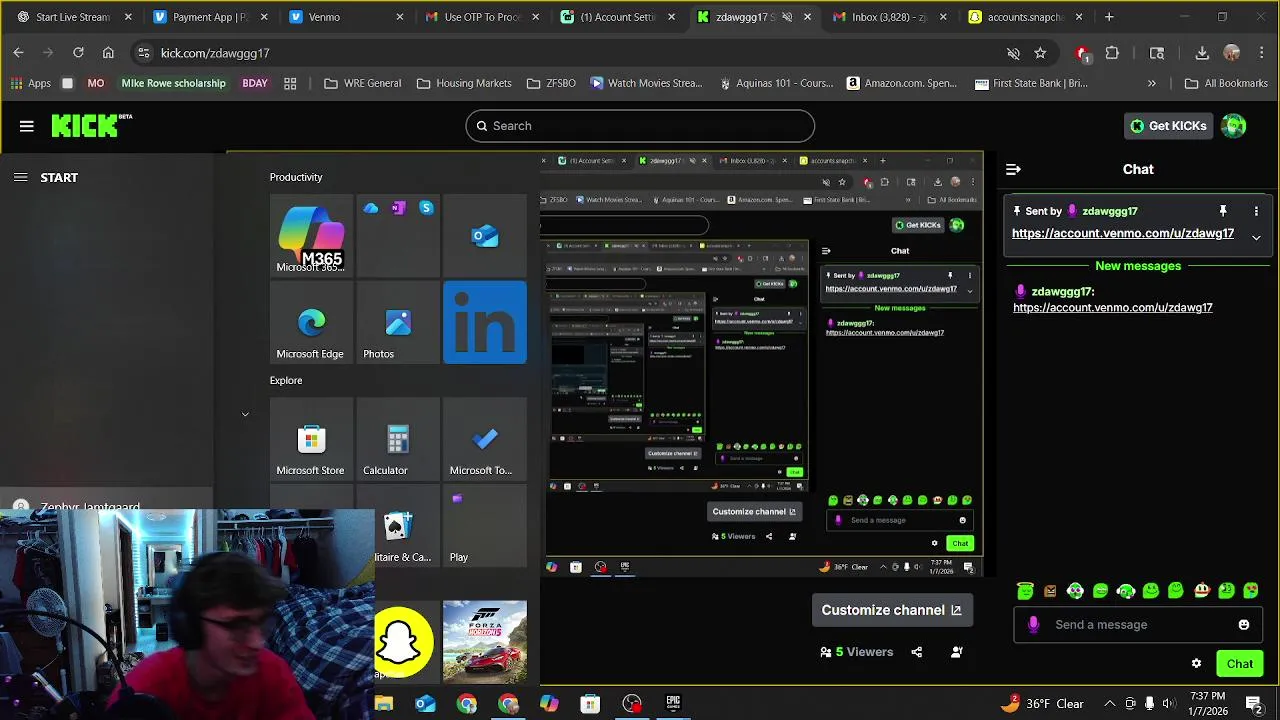Toggle site sound in the address bar
Screen dimensions: 1280x720
[x=1013, y=53]
